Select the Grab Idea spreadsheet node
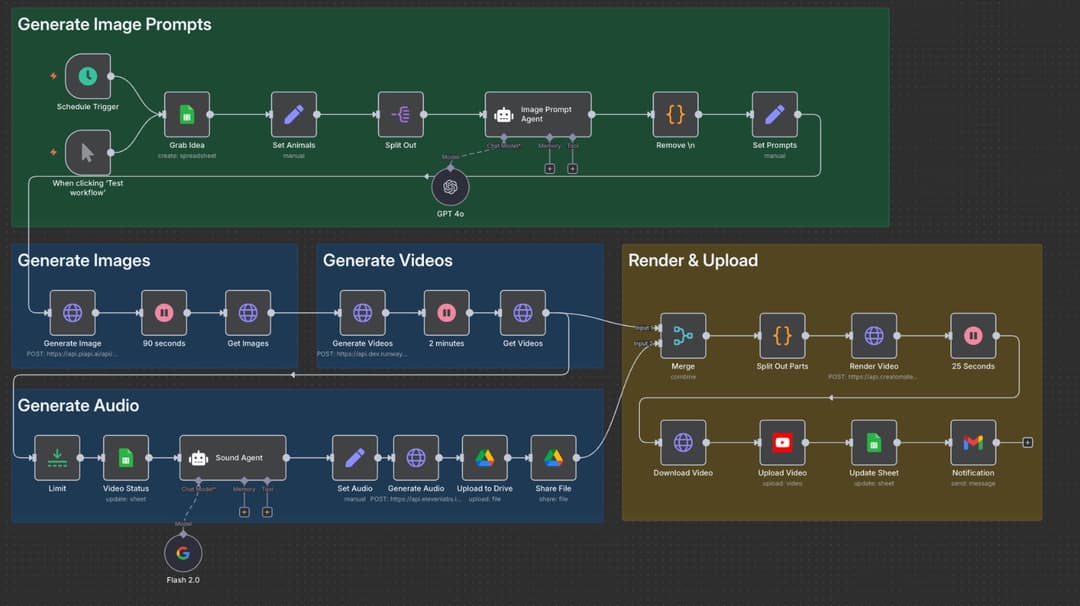 pos(185,114)
